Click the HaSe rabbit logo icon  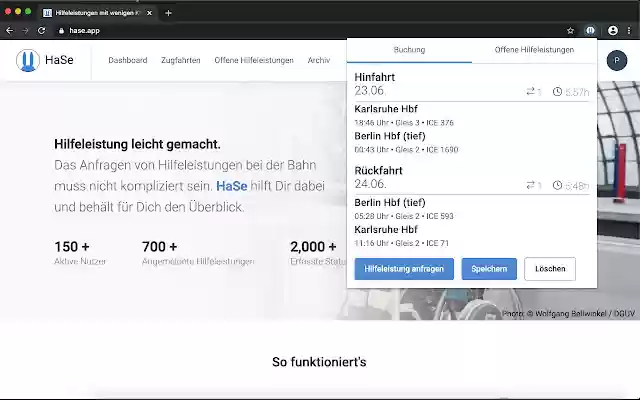pyautogui.click(x=28, y=60)
